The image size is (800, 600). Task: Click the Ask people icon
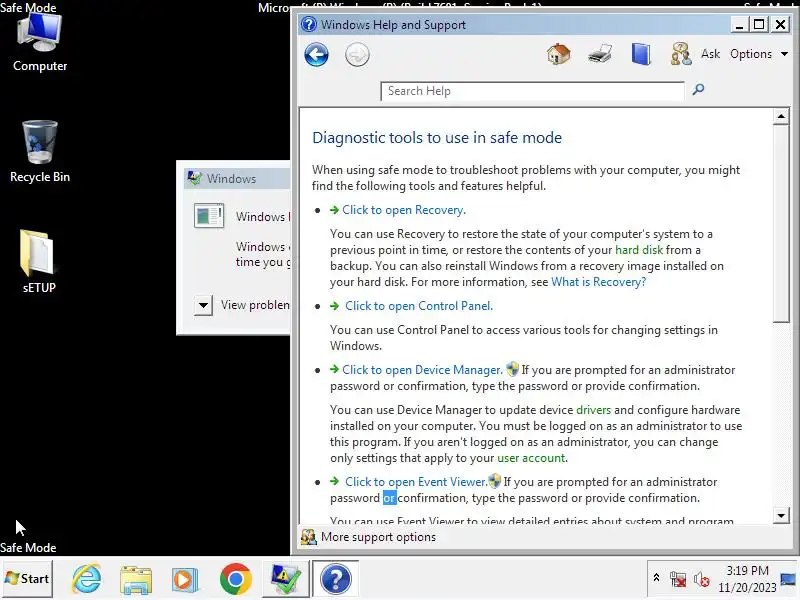[x=681, y=54]
